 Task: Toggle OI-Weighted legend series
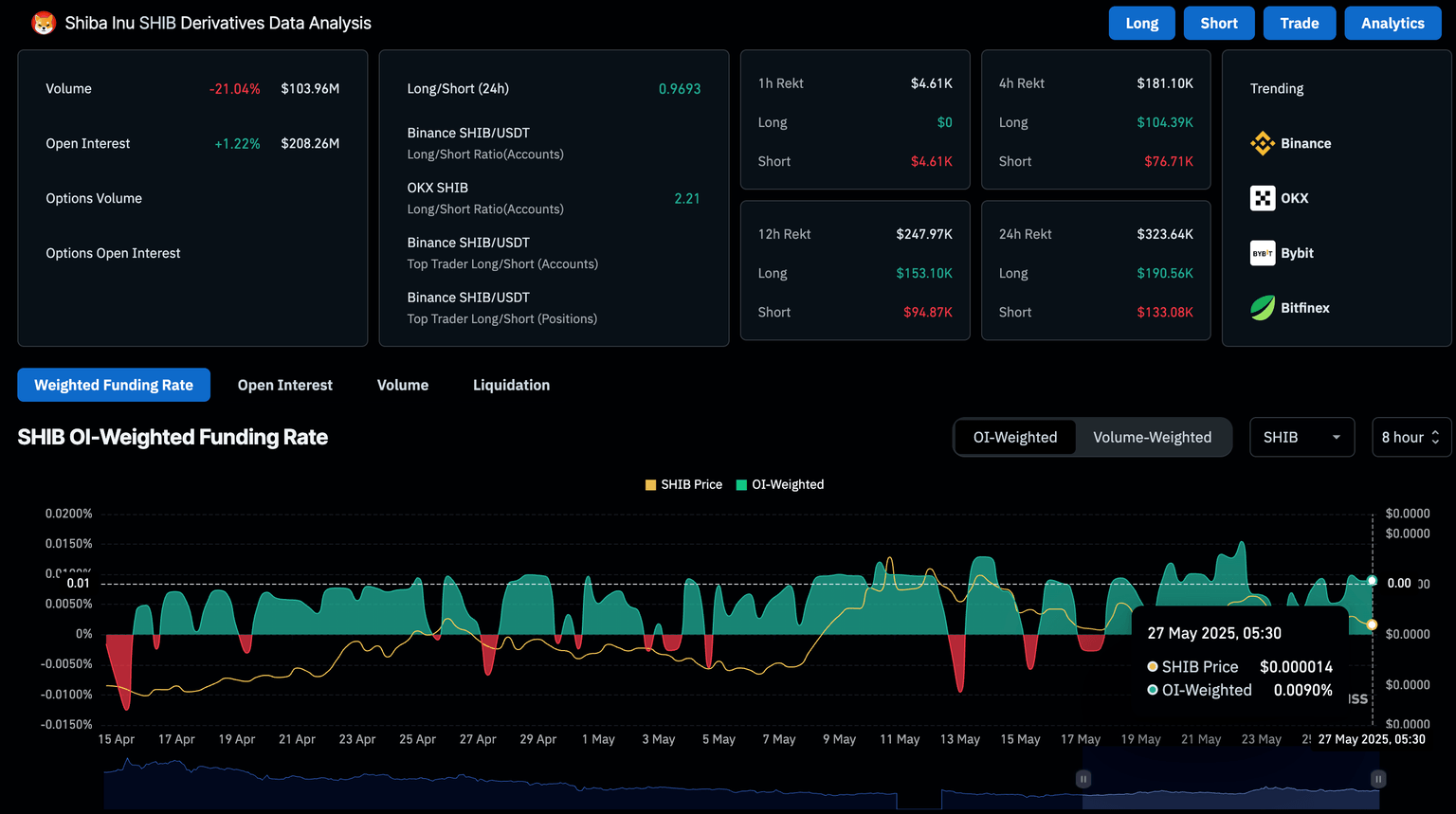point(780,484)
